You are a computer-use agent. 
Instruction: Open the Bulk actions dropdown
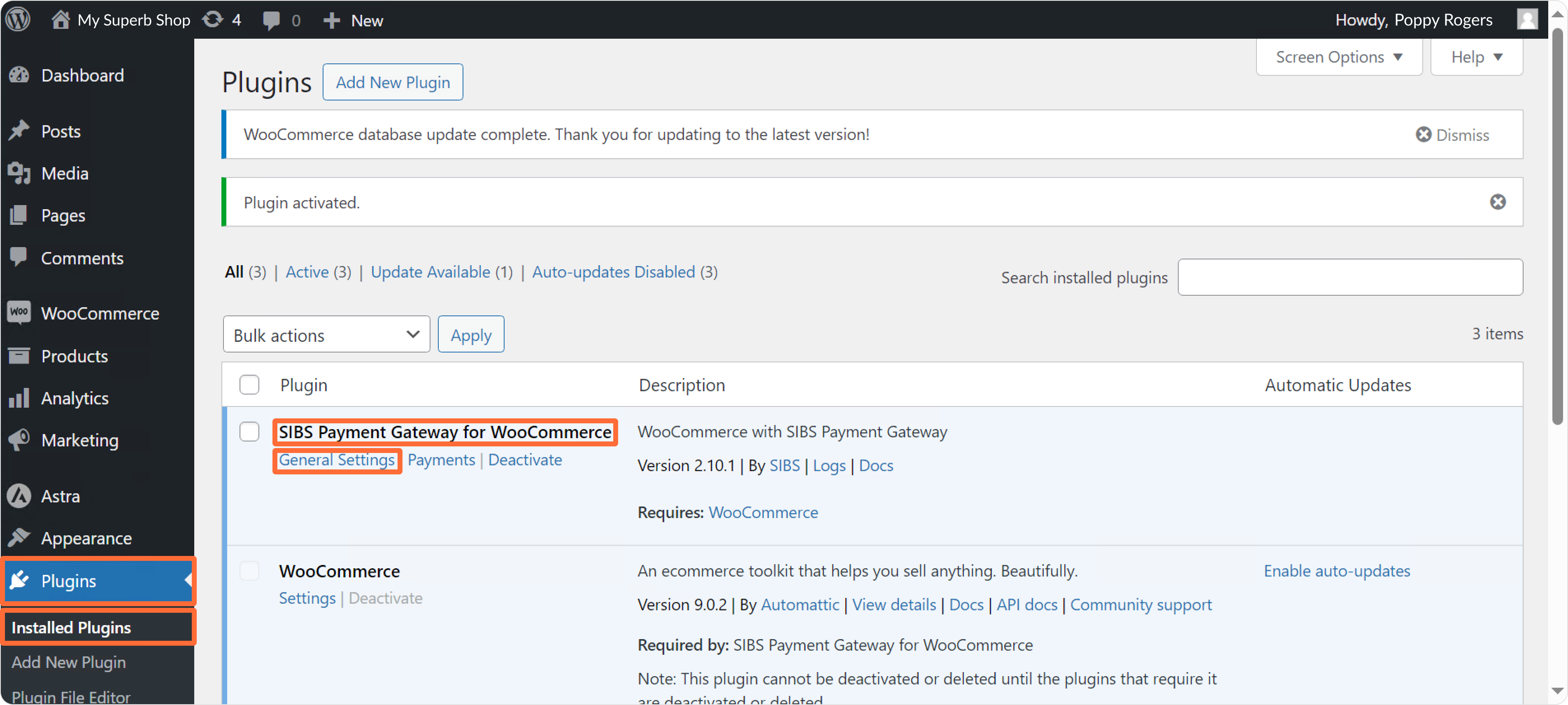[x=326, y=334]
